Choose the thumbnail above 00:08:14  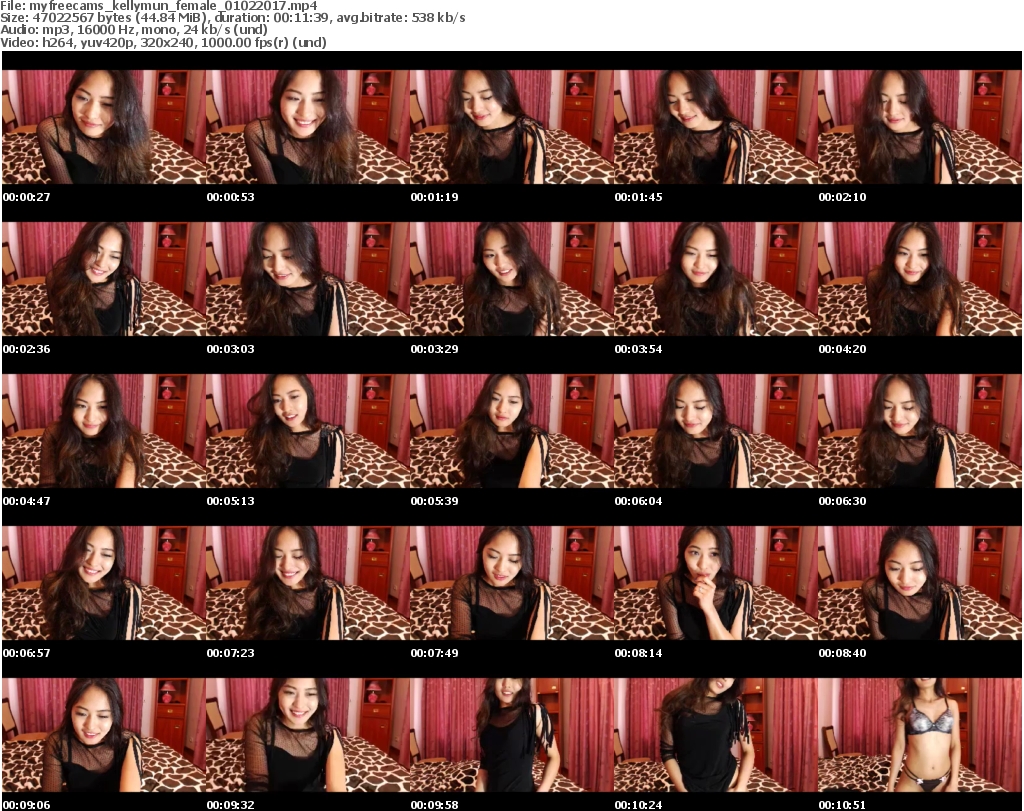[716, 583]
